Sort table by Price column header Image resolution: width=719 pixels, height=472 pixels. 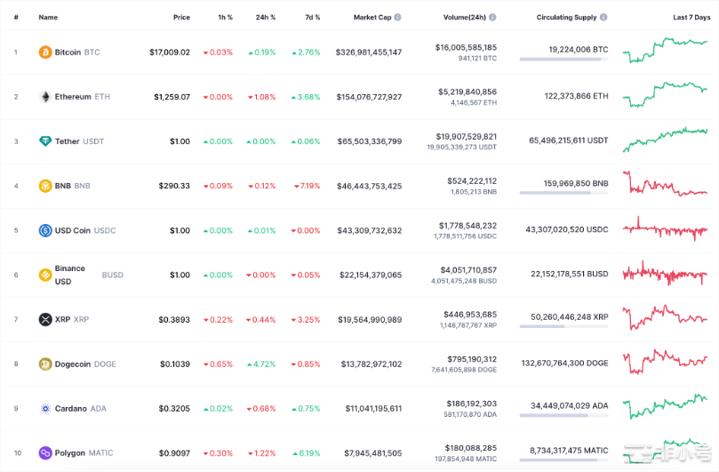coord(181,17)
